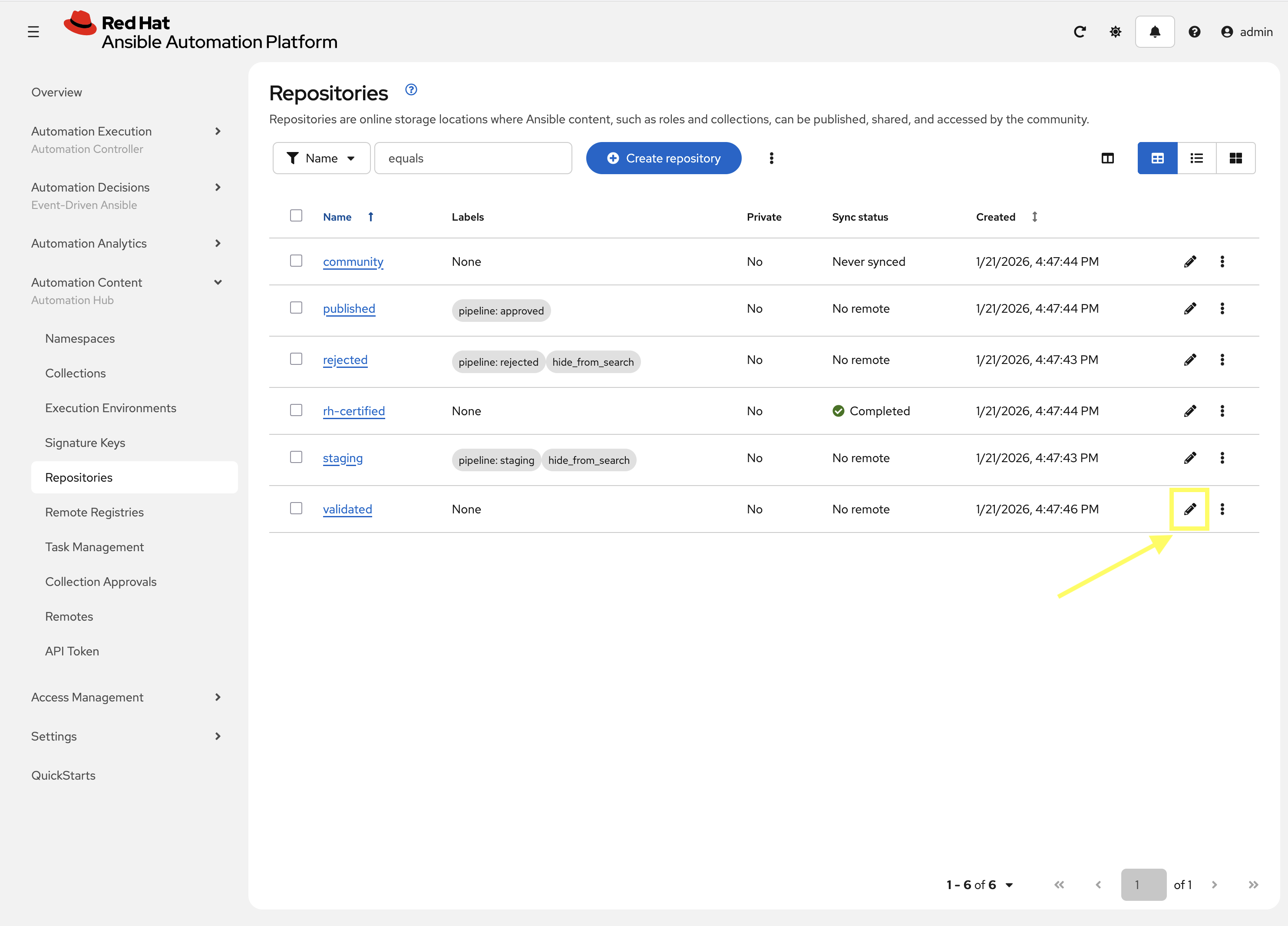Open the column management icon

1107,158
